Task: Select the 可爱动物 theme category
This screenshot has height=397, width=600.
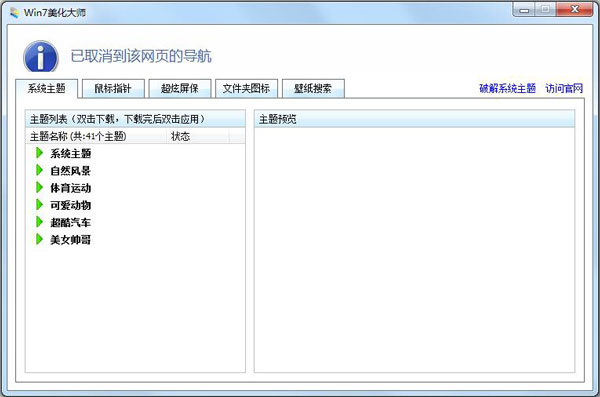Action: [x=70, y=205]
